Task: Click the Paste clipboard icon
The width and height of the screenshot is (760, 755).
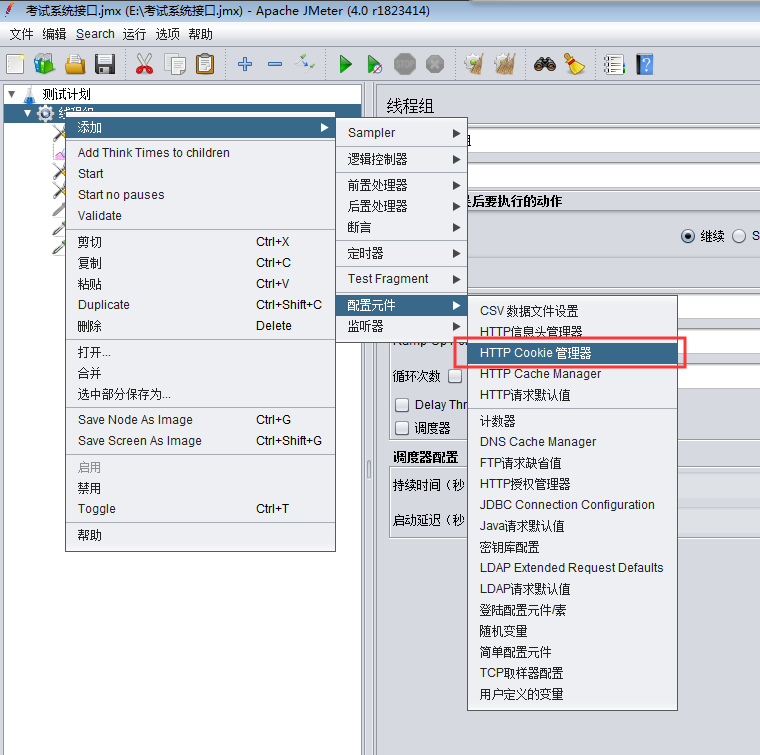Action: (205, 64)
